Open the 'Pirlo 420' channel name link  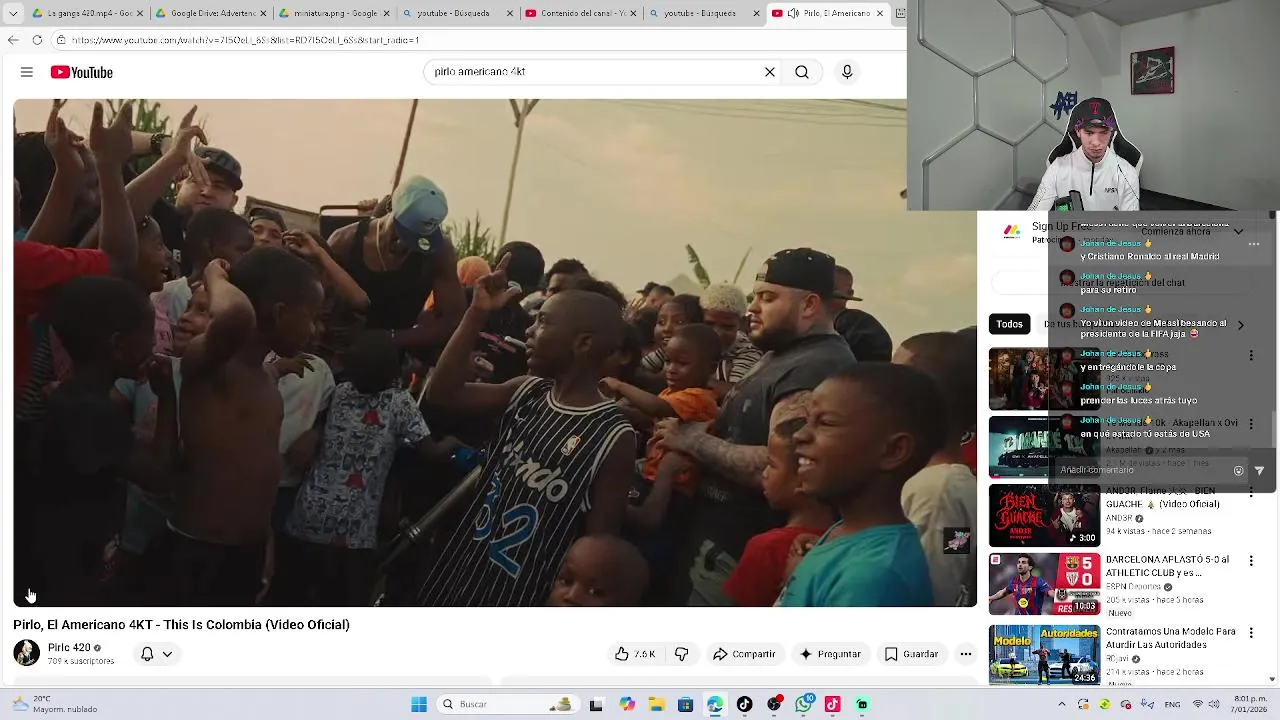tap(69, 648)
